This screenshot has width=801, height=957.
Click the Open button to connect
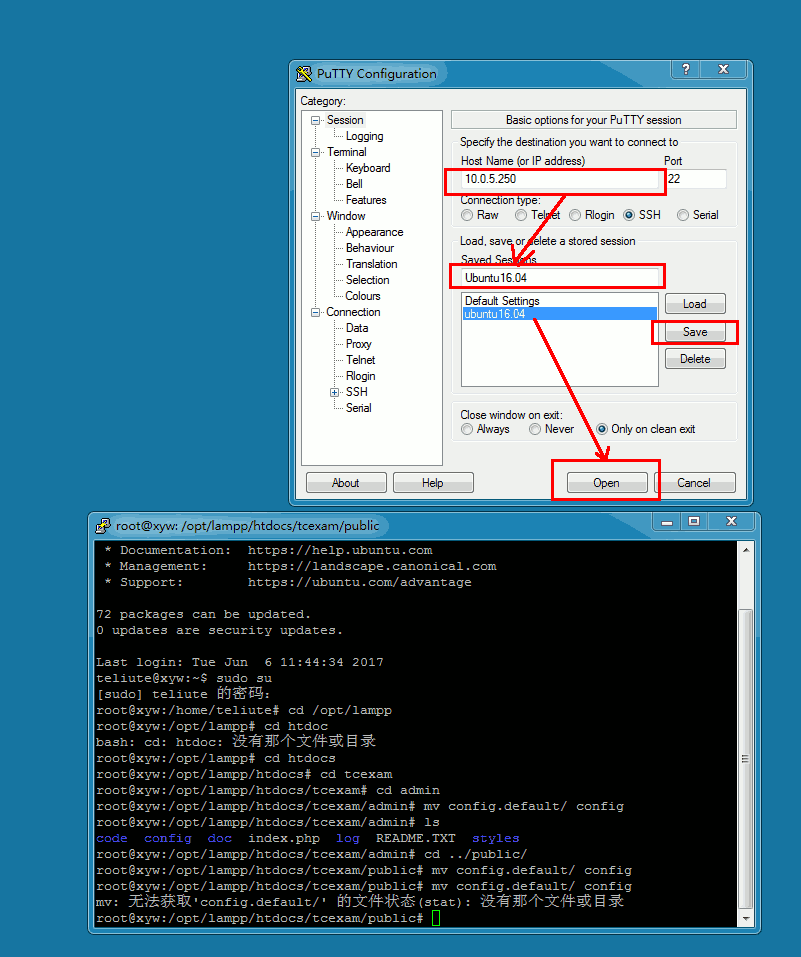pyautogui.click(x=606, y=483)
